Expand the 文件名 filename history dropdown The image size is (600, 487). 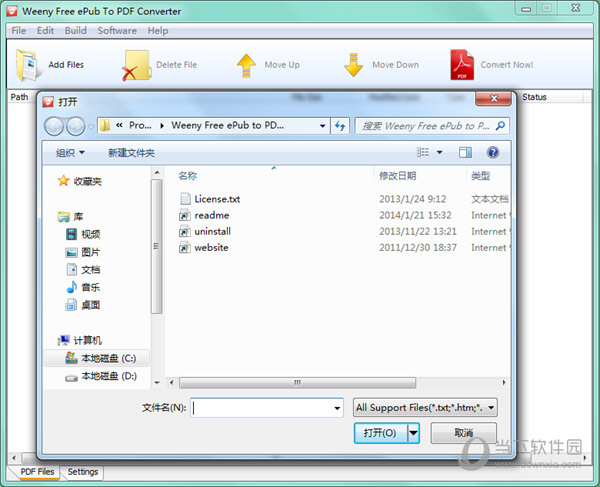point(337,408)
